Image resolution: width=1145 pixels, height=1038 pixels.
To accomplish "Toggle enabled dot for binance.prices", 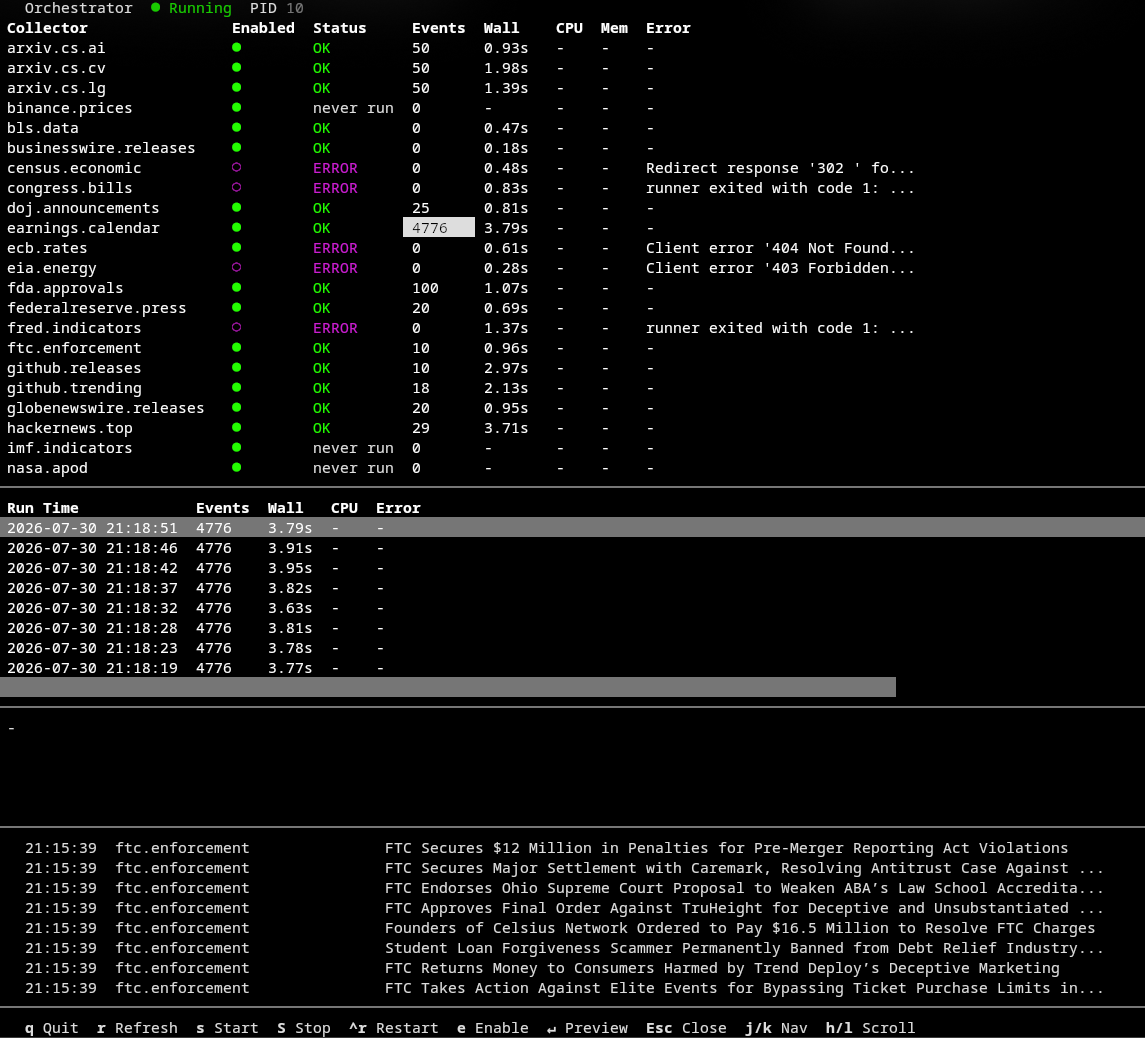I will tap(237, 107).
